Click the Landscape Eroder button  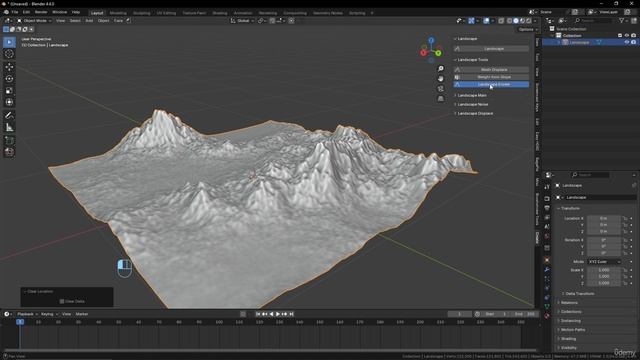click(491, 84)
